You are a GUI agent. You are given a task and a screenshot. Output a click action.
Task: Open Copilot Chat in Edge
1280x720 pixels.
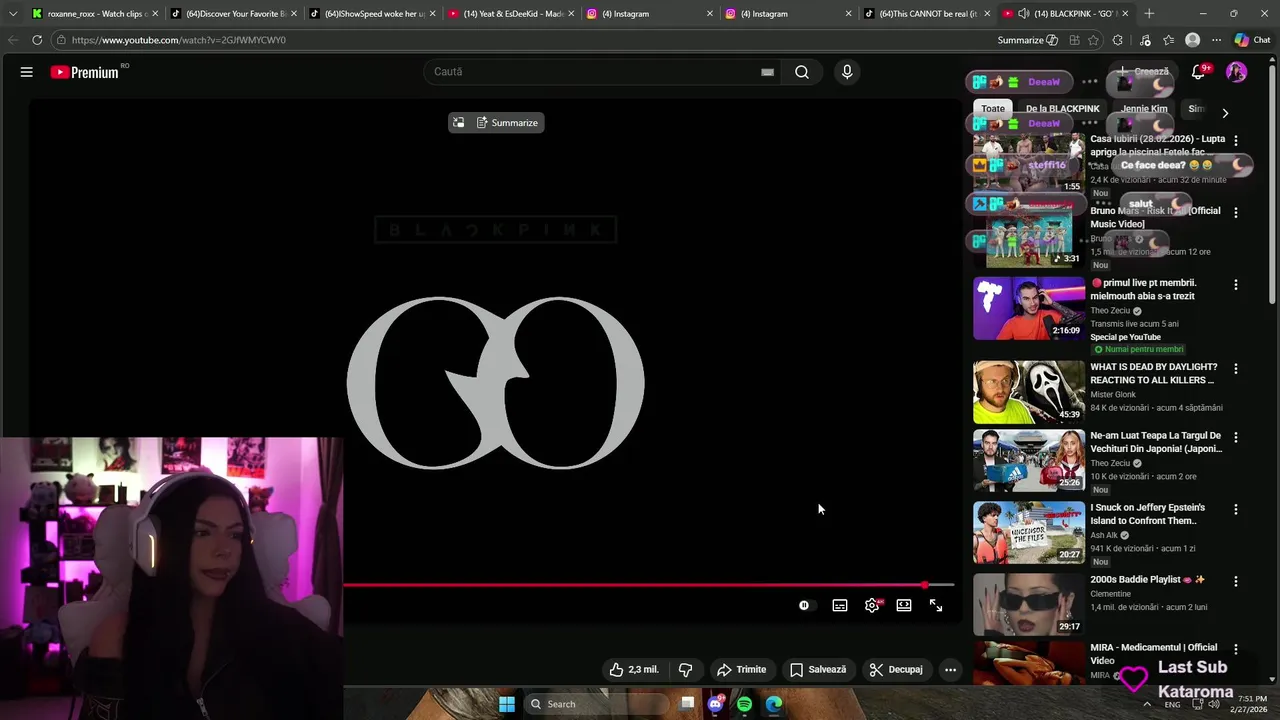(x=1253, y=40)
